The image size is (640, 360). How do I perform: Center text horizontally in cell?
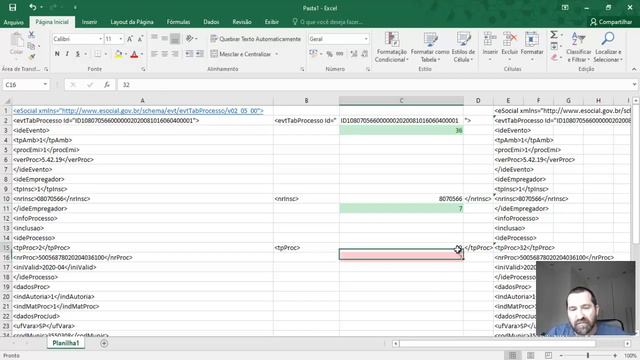coord(164,54)
